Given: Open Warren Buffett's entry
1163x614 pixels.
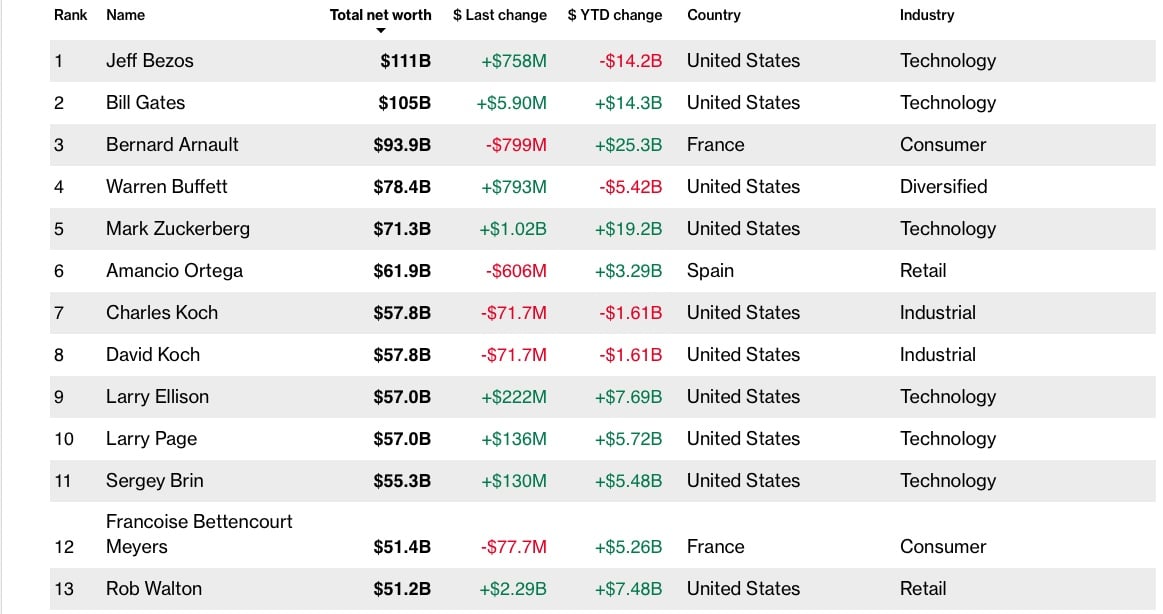Looking at the screenshot, I should [167, 187].
